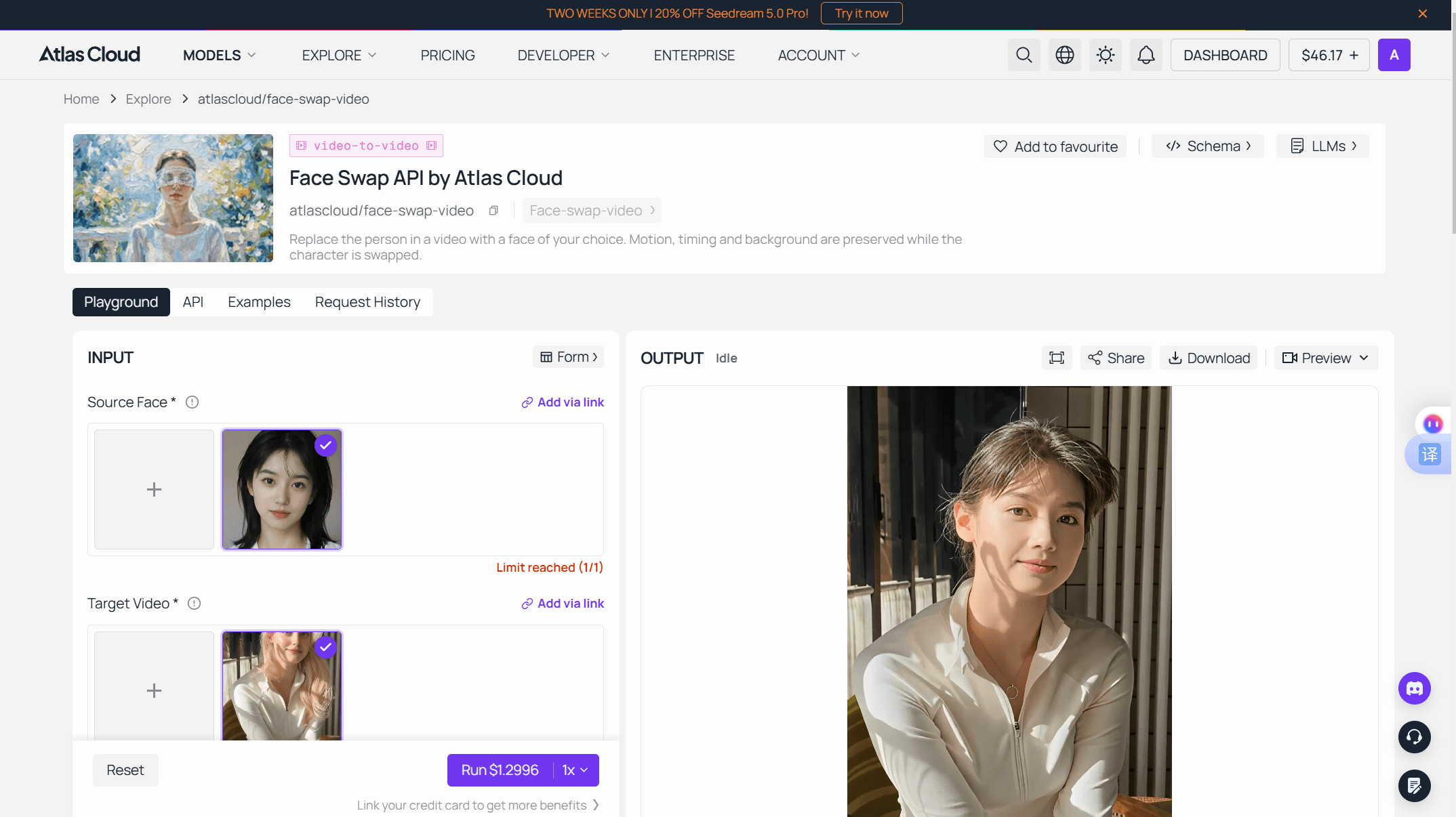Click model cover painting thumbnail
1456x817 pixels.
pos(173,198)
